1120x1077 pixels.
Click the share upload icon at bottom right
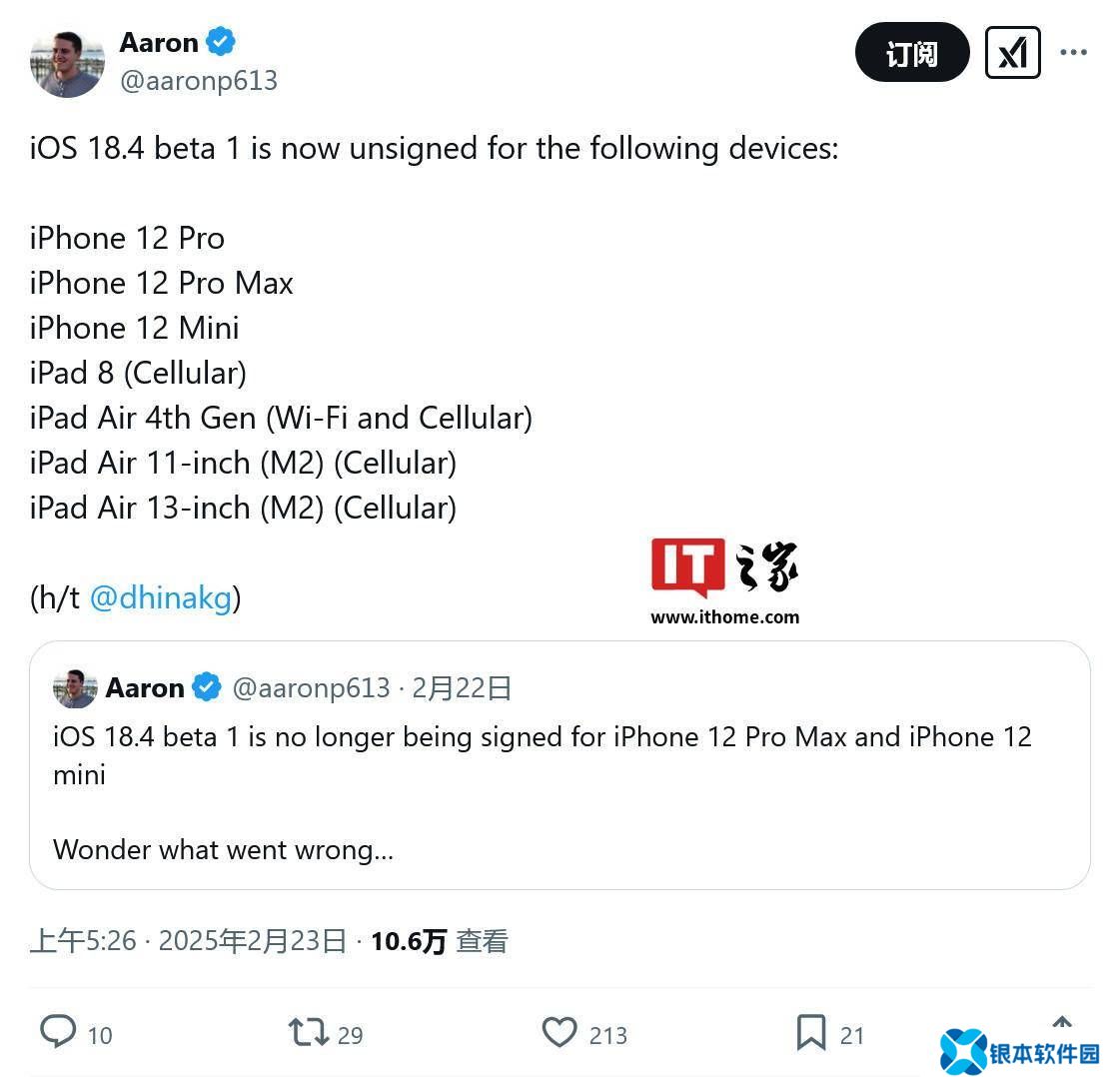1062,1023
